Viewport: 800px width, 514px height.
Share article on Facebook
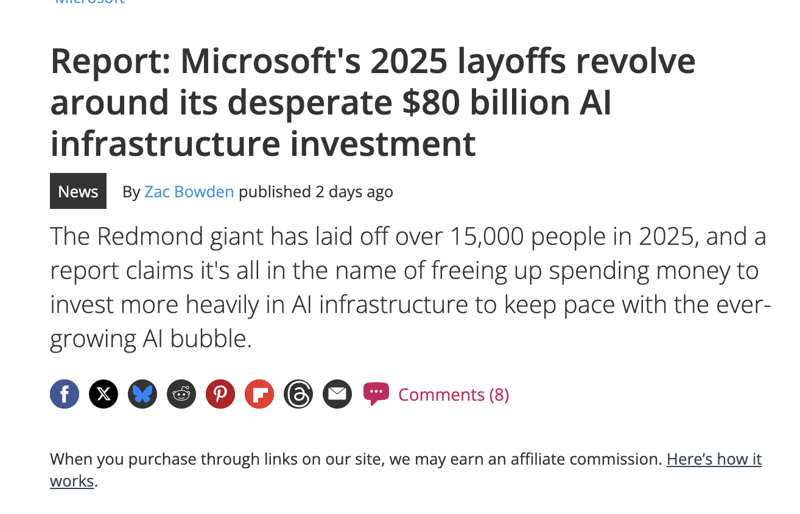[64, 394]
